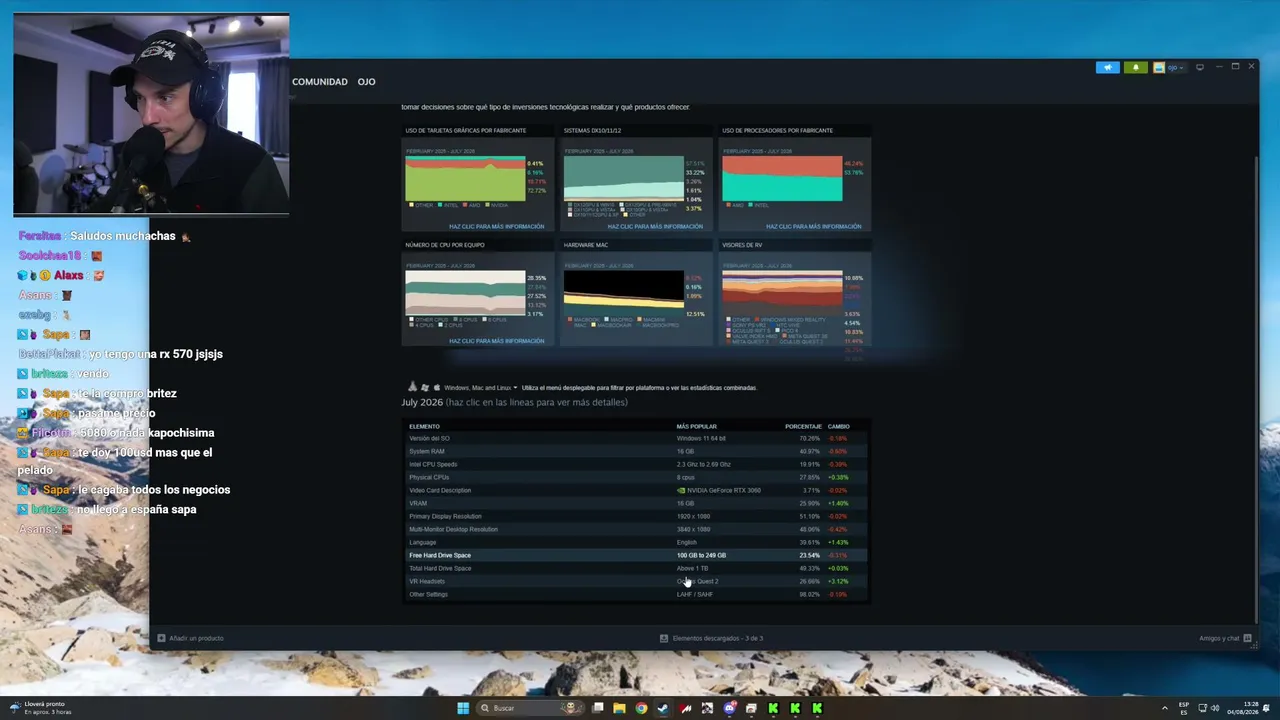Click the Total Hard Drive Space row
This screenshot has width=1280, height=720.
click(636, 568)
